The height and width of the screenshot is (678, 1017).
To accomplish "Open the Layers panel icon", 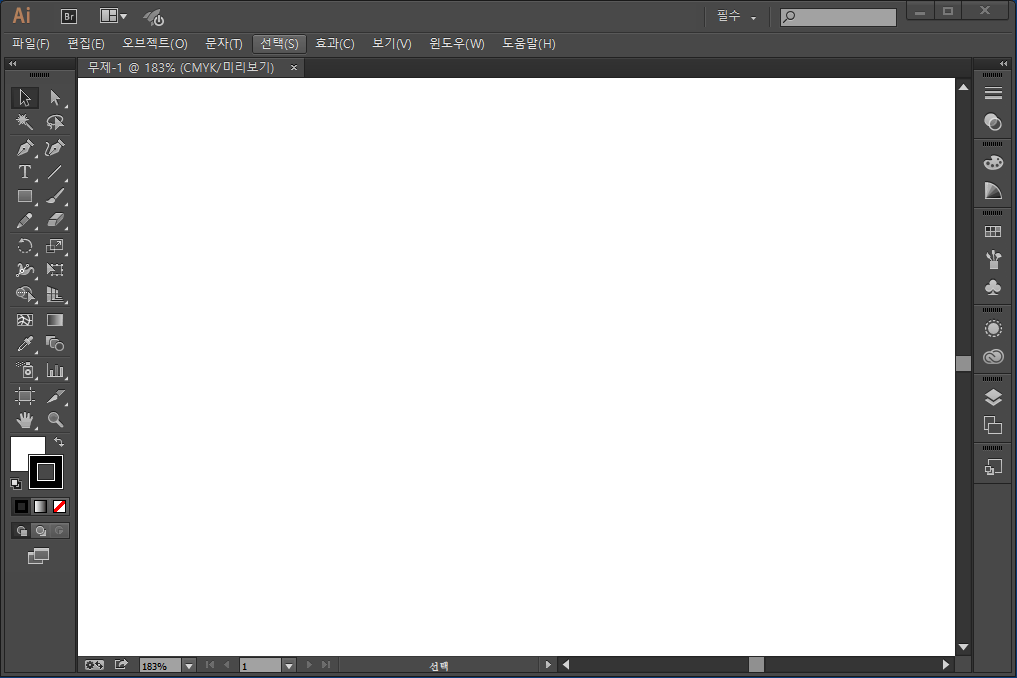I will [993, 398].
